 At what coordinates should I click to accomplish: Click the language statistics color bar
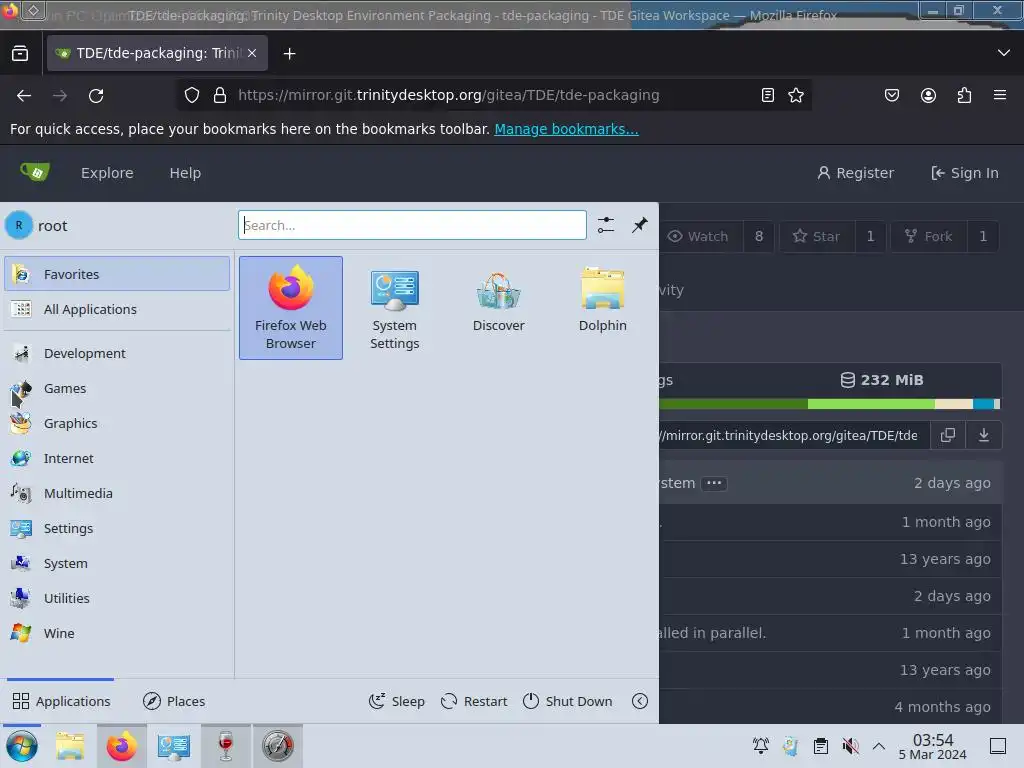tap(829, 404)
